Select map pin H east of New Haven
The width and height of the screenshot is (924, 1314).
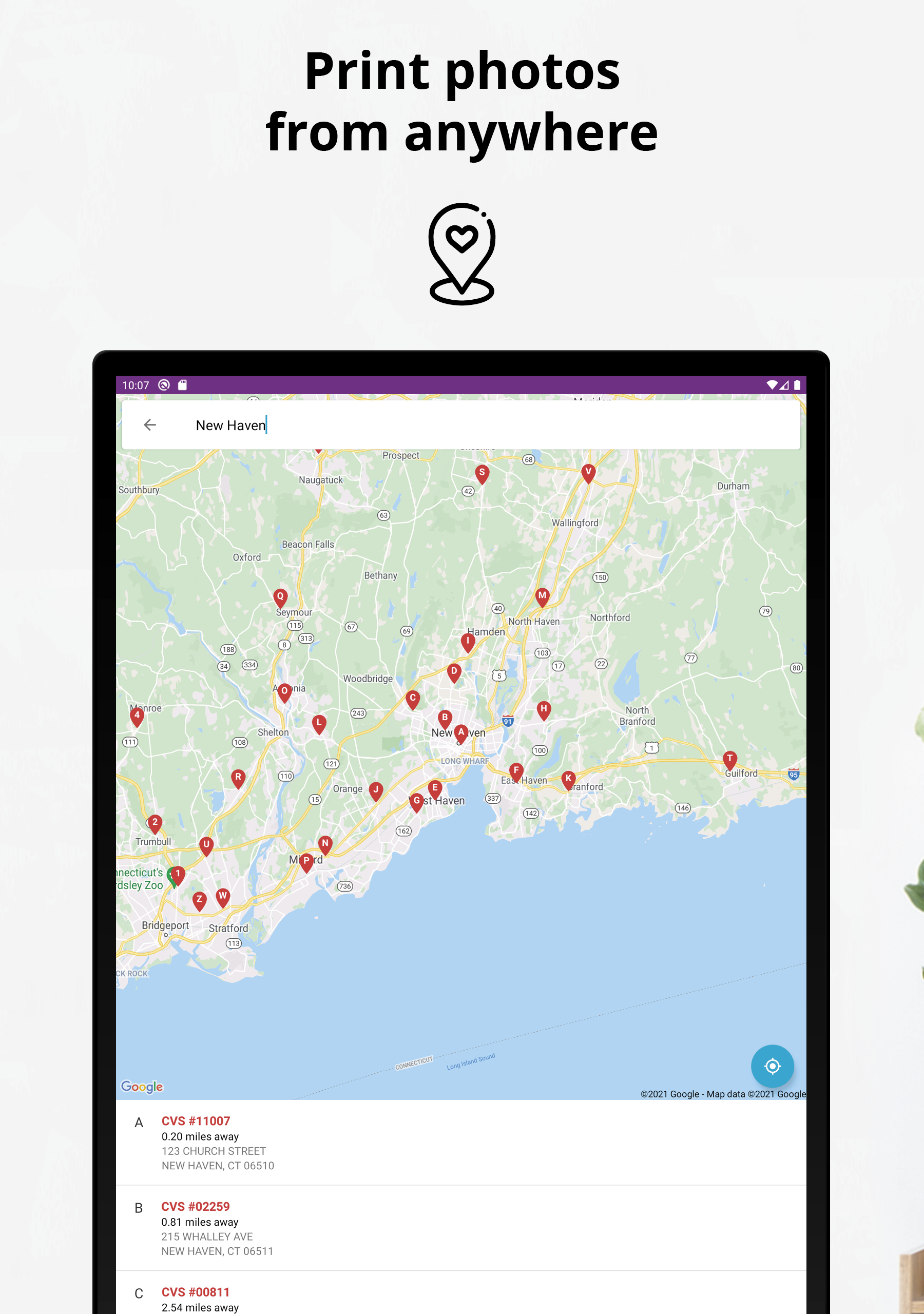click(x=544, y=711)
